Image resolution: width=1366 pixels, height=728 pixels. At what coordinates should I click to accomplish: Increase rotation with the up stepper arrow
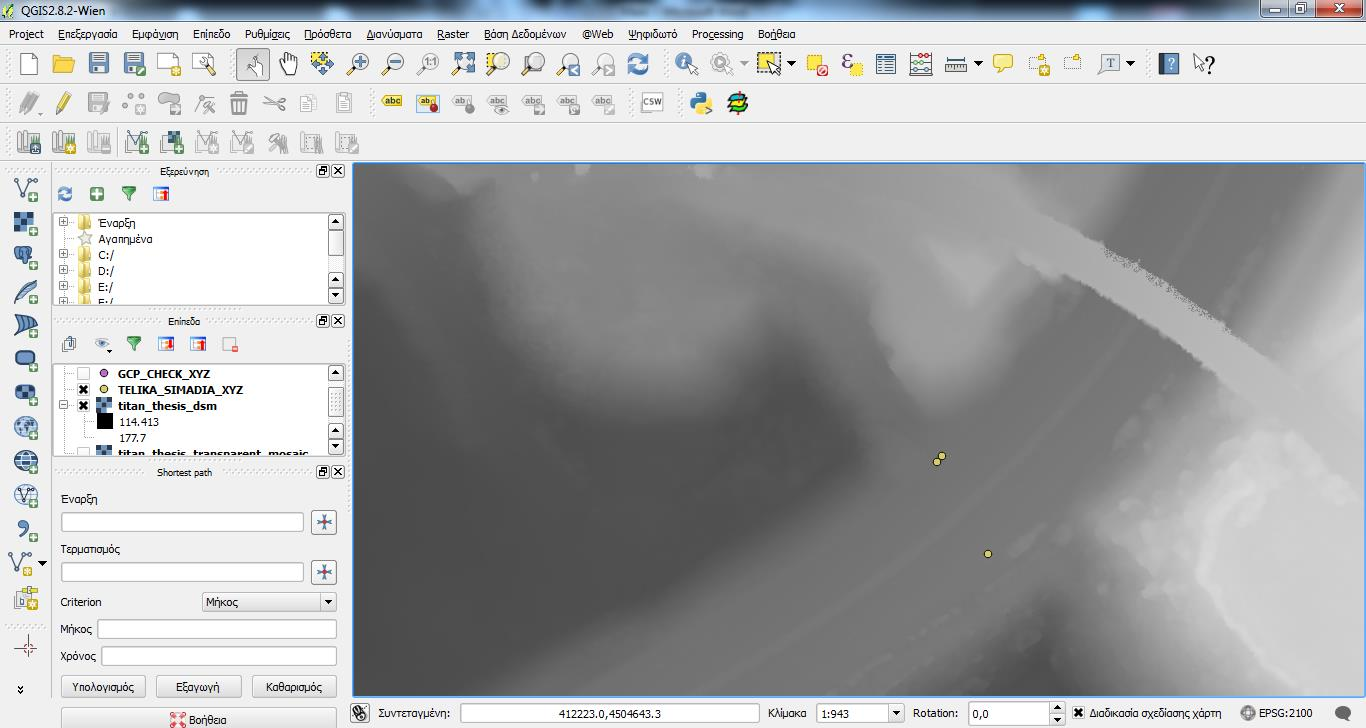1057,708
